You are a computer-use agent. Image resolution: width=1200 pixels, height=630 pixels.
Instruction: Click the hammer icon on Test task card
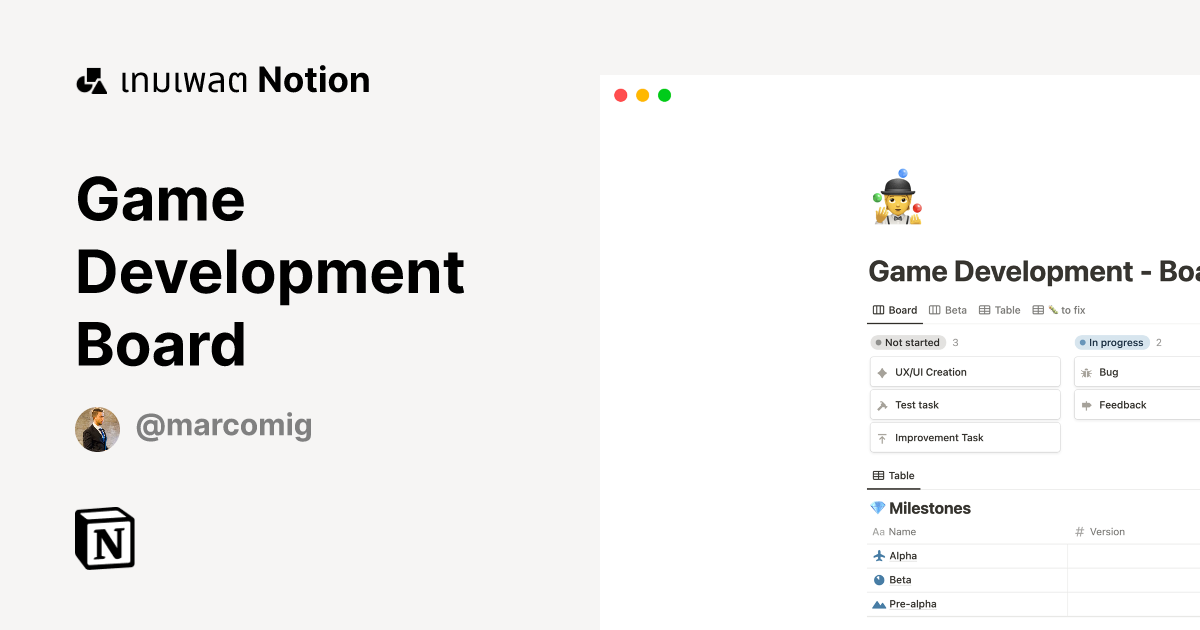click(881, 405)
